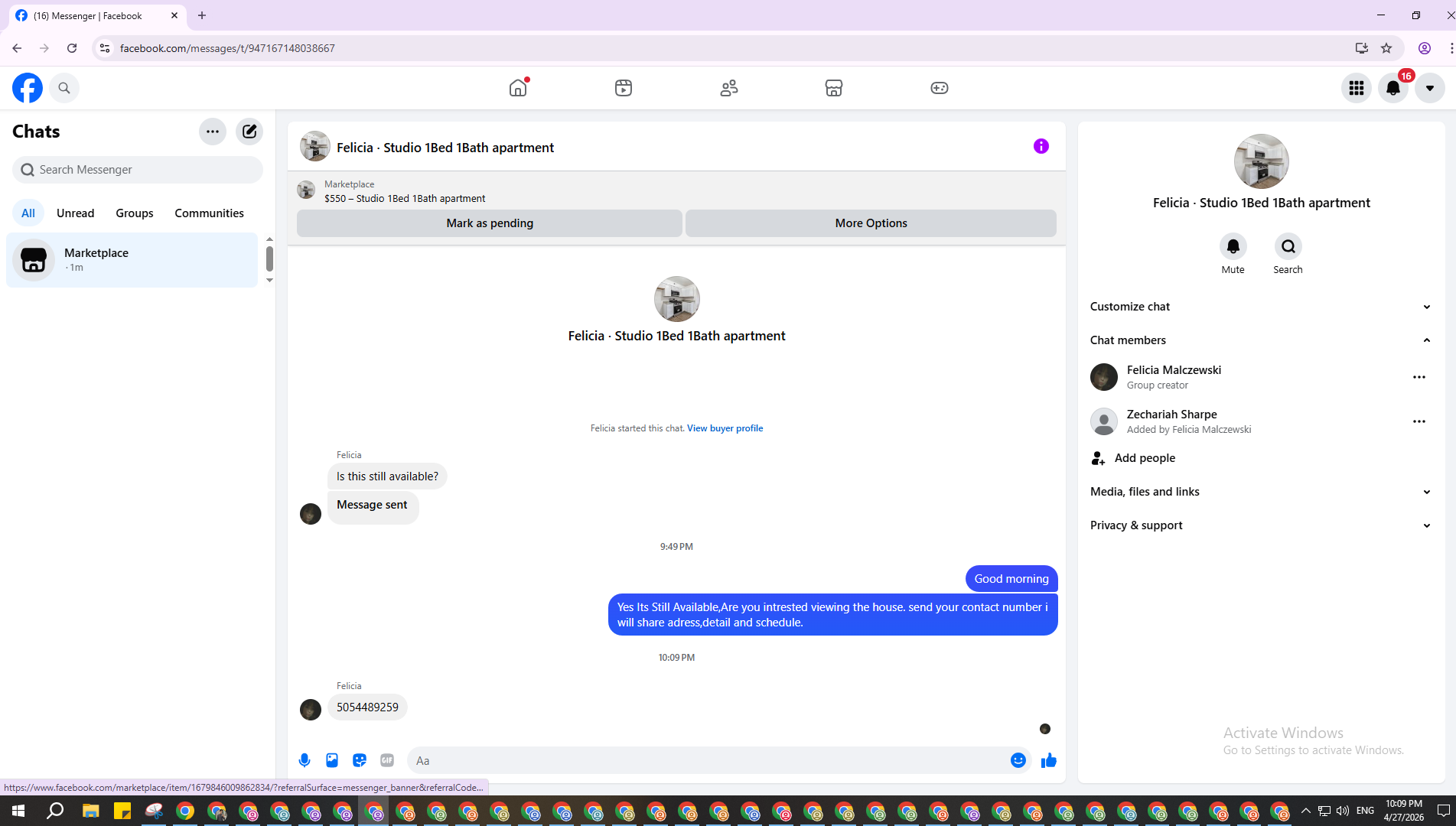Click the Aa message input field

pyautogui.click(x=708, y=760)
